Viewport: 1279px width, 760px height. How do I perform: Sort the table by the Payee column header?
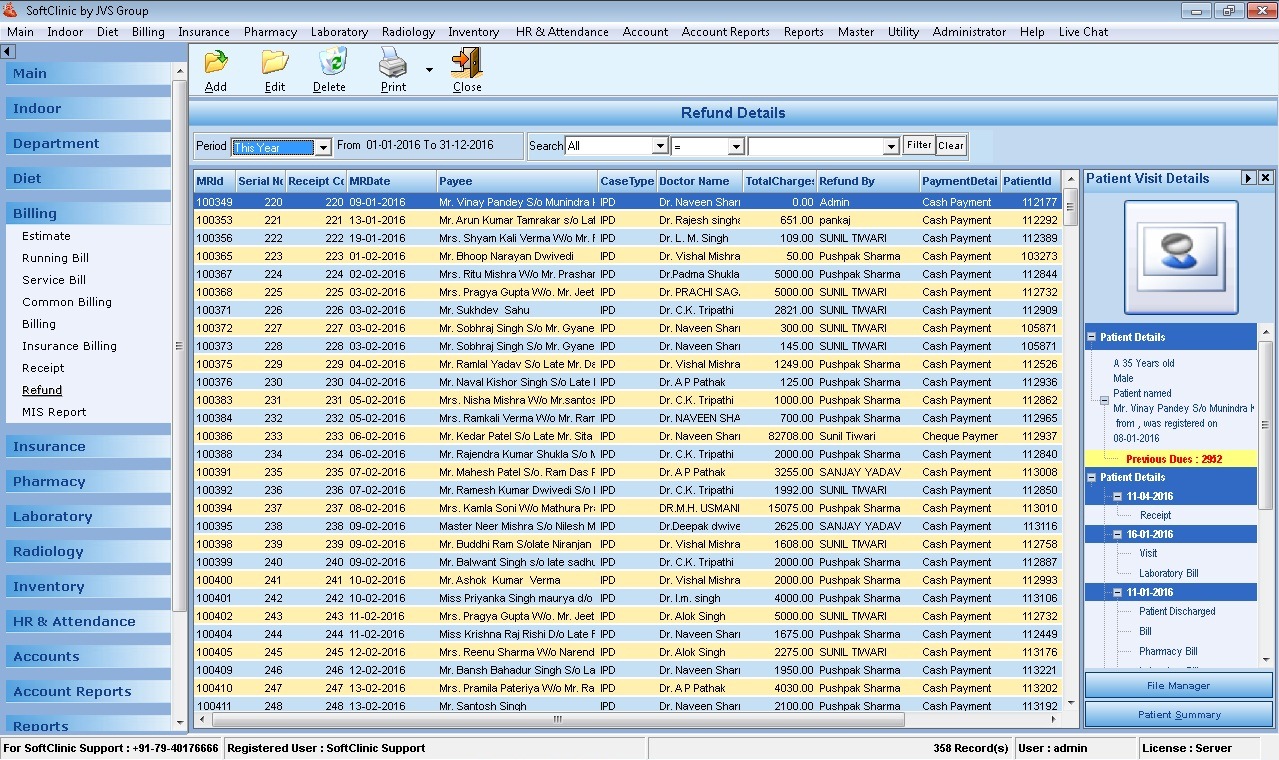click(516, 181)
